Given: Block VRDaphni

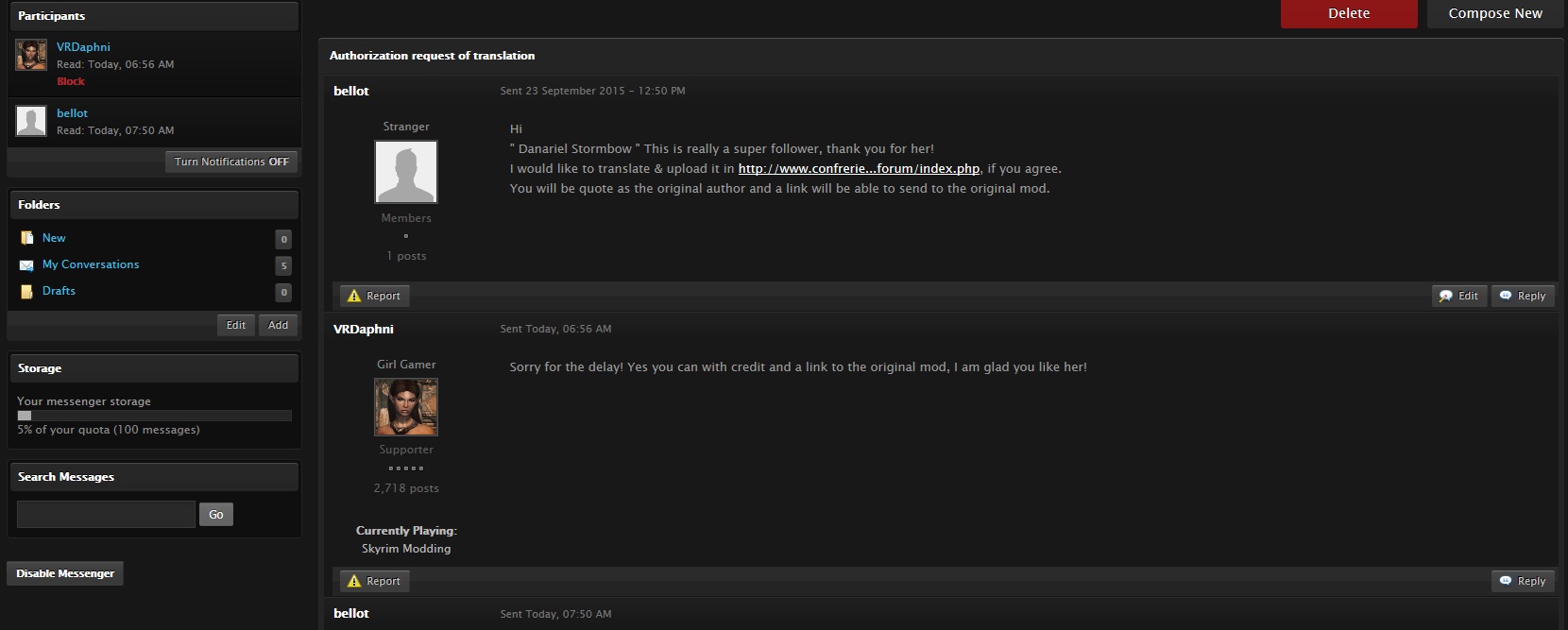Looking at the screenshot, I should point(71,81).
